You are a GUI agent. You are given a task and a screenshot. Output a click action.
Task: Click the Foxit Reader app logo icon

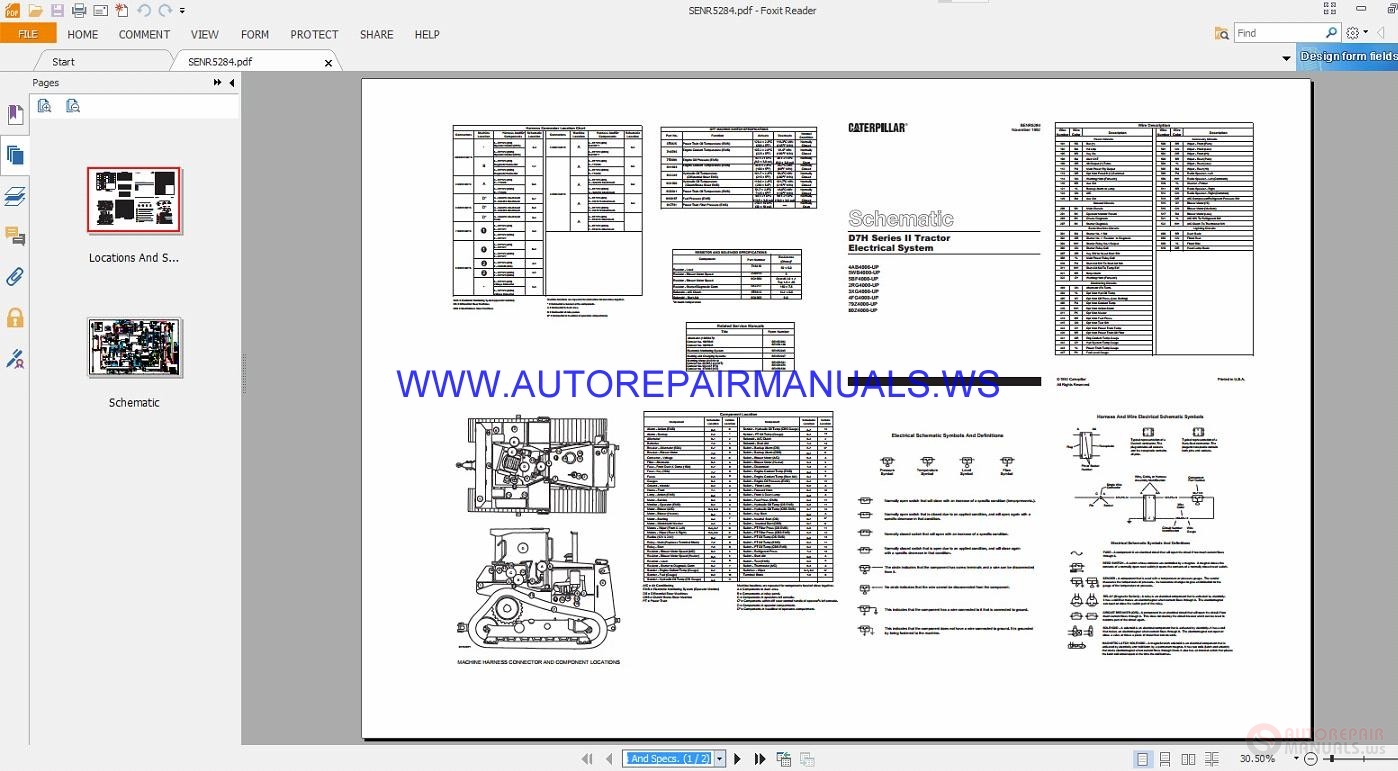12,11
